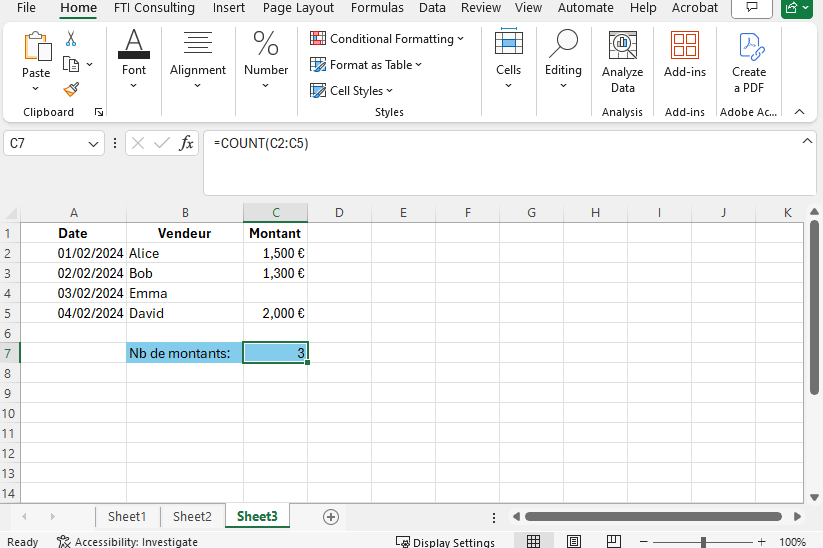Screen dimensions: 823x548
Task: Click the Copy icon
Action: [71, 64]
